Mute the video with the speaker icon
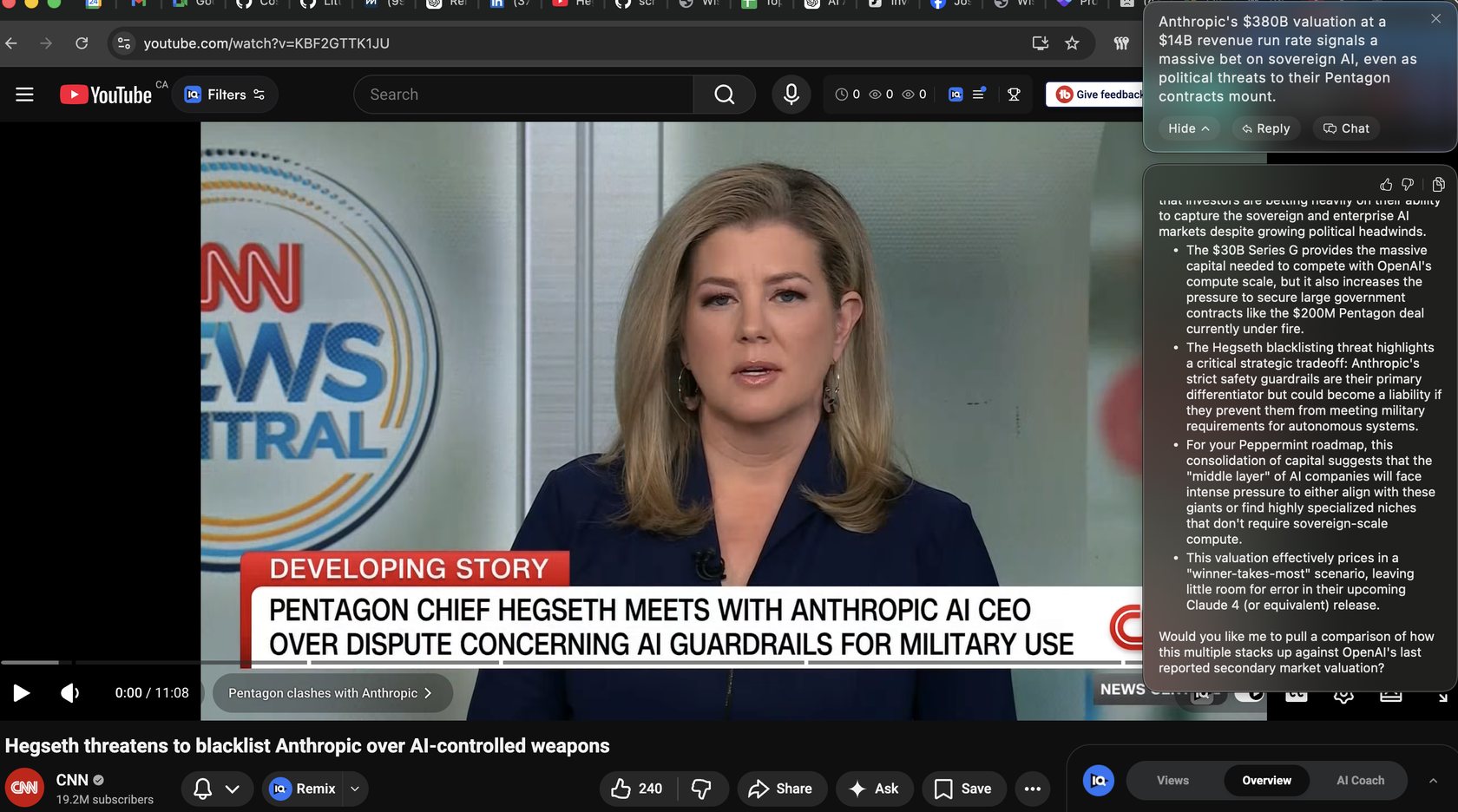 click(69, 693)
